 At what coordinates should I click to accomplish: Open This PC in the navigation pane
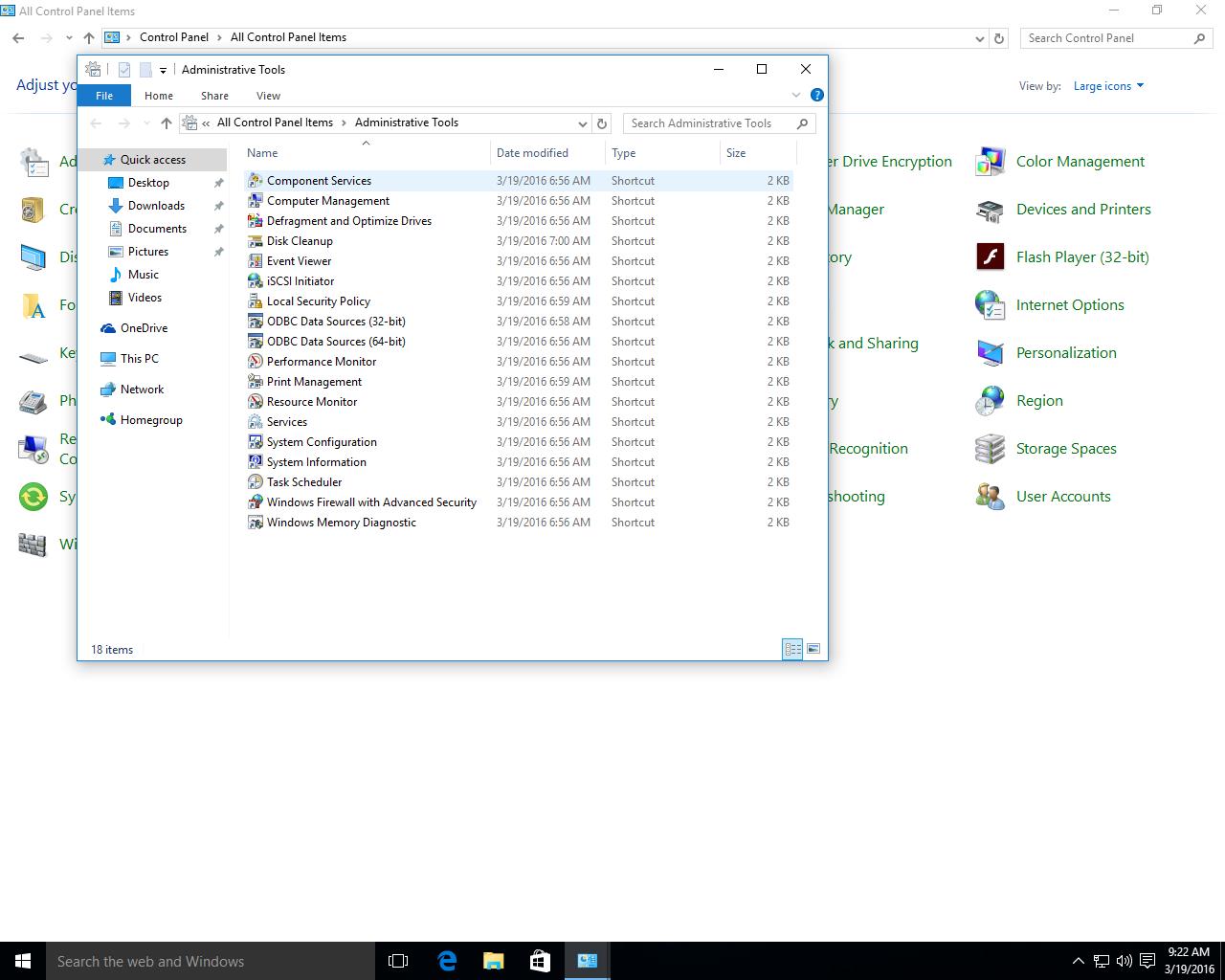click(140, 359)
